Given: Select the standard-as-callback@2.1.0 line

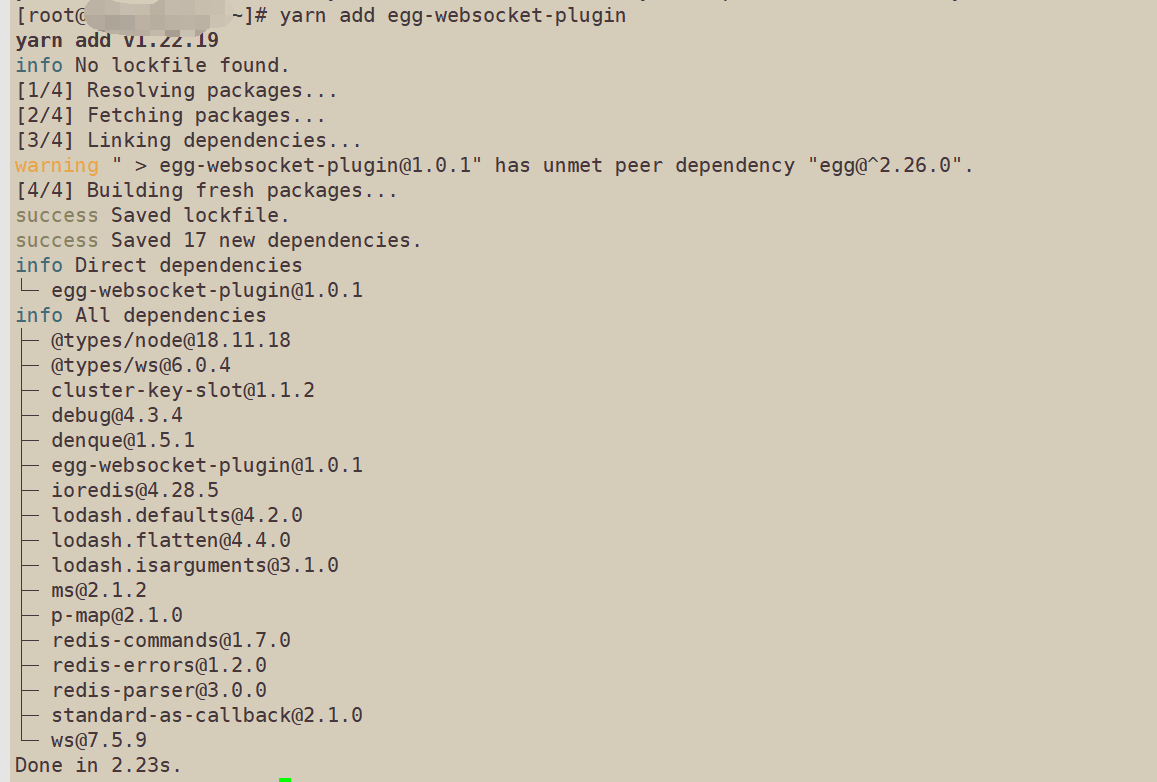Looking at the screenshot, I should click(207, 715).
